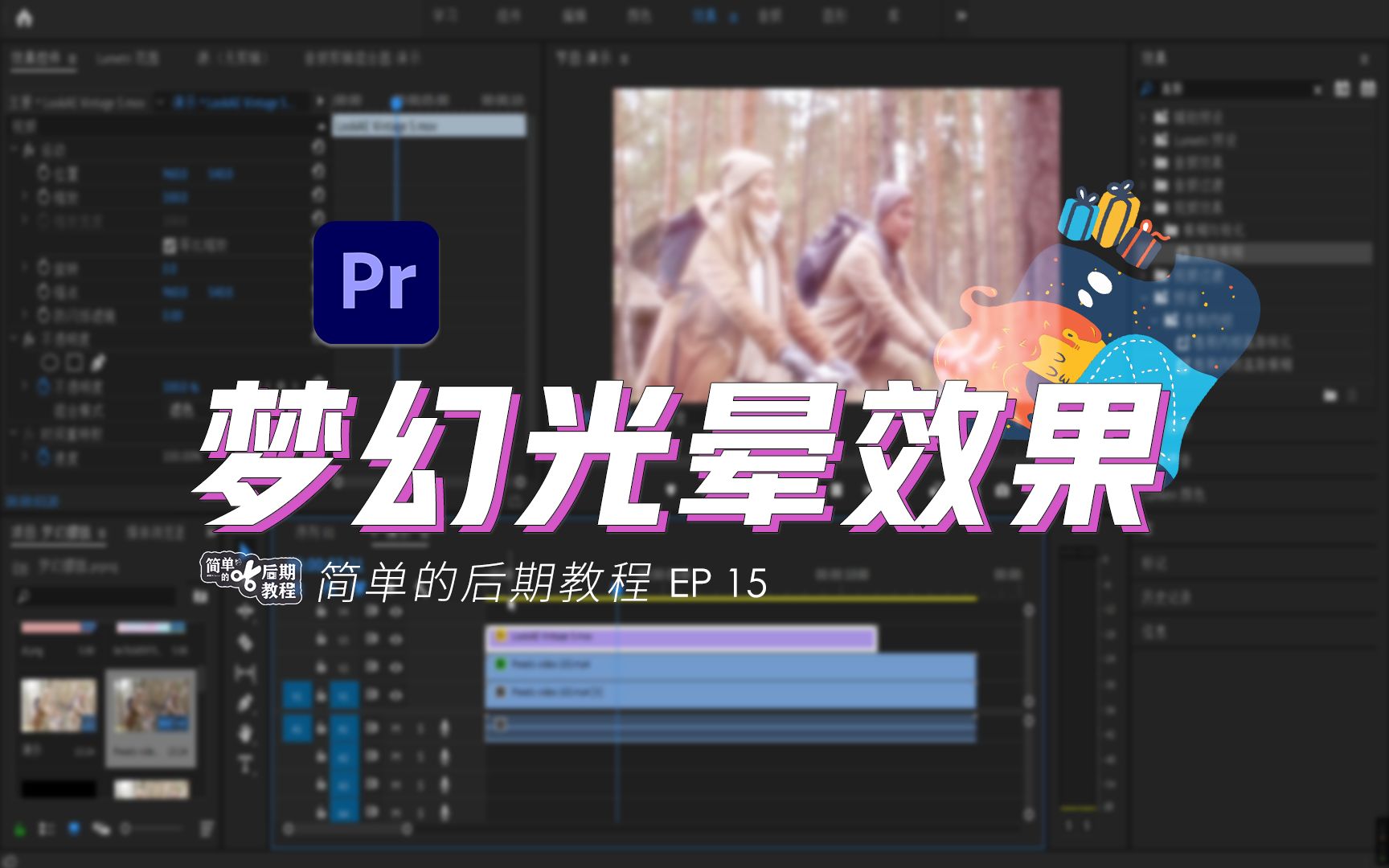Click the Effects panel search field
Image resolution: width=1389 pixels, height=868 pixels.
coord(1230,89)
